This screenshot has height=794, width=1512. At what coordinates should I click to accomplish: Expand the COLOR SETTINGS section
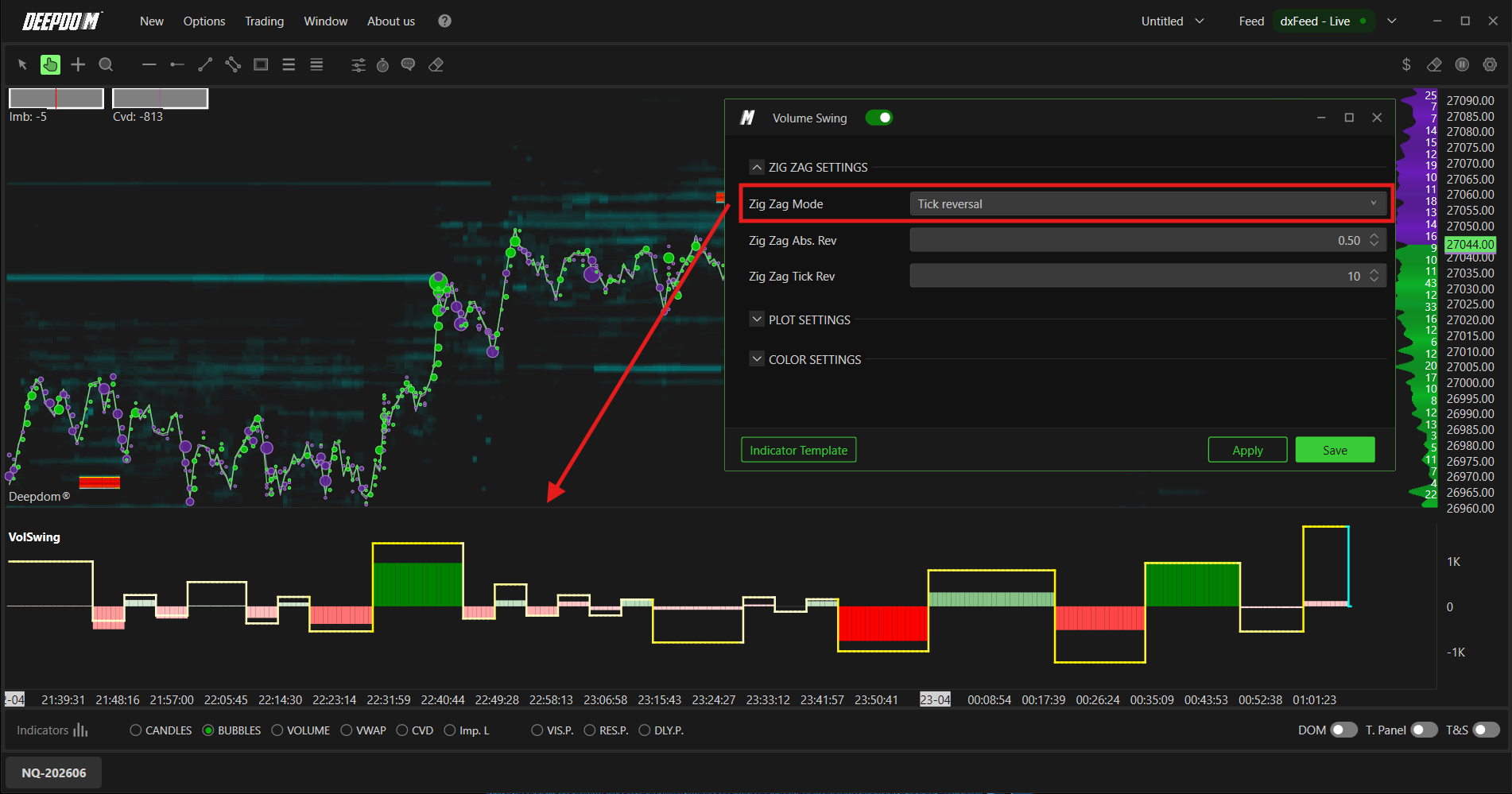[x=757, y=359]
